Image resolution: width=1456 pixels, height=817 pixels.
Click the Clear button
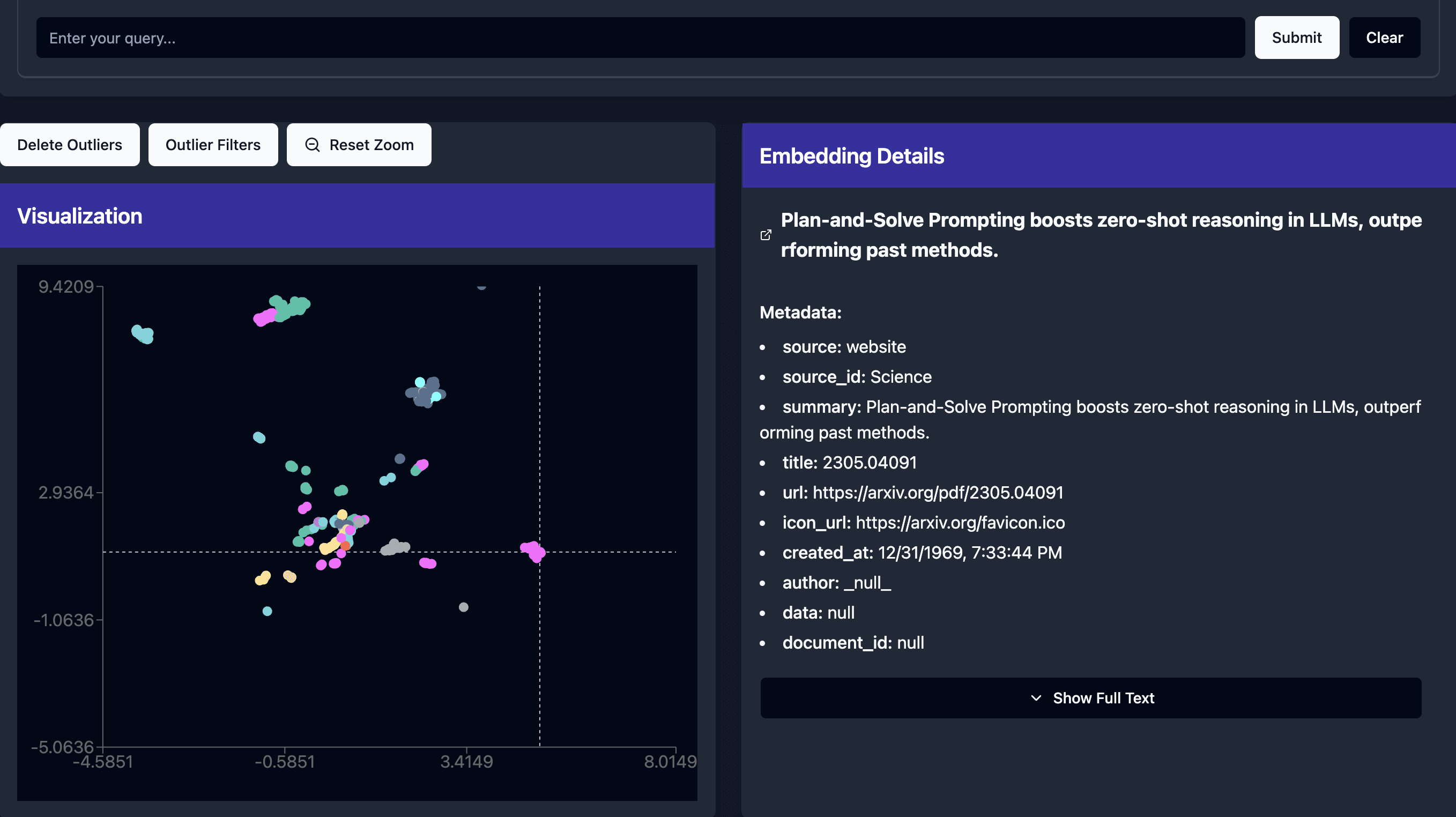[x=1384, y=38]
